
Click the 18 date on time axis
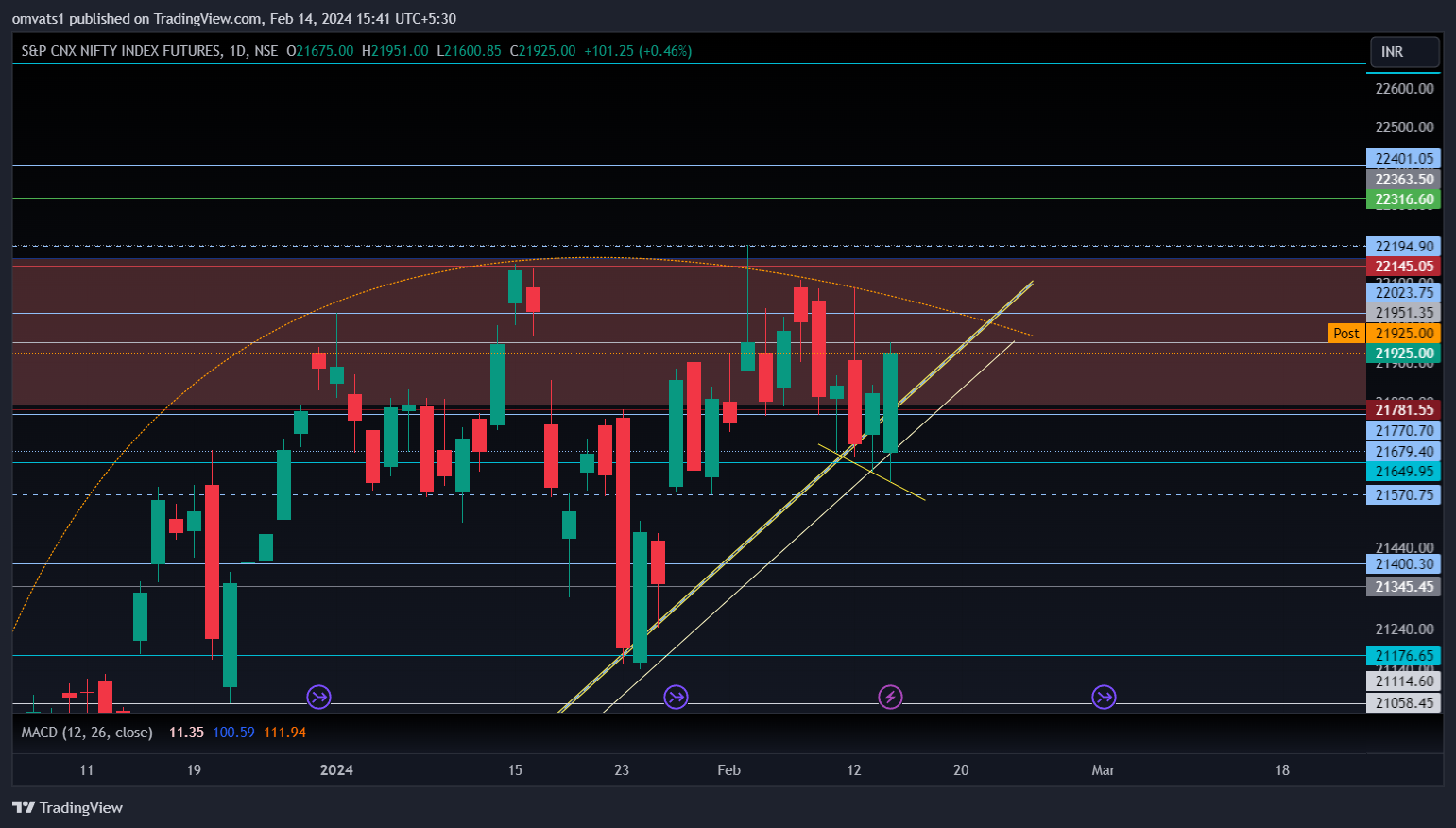pyautogui.click(x=1282, y=770)
